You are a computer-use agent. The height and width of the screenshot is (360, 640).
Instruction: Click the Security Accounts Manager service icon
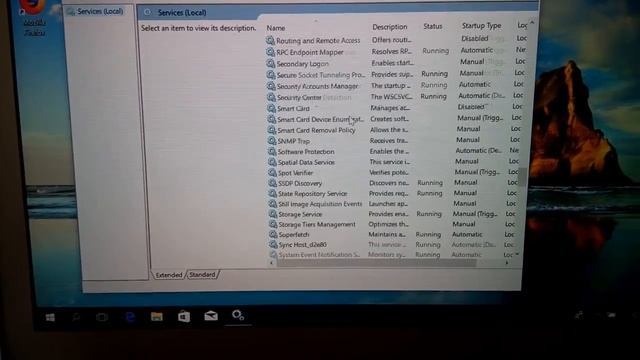coord(271,86)
